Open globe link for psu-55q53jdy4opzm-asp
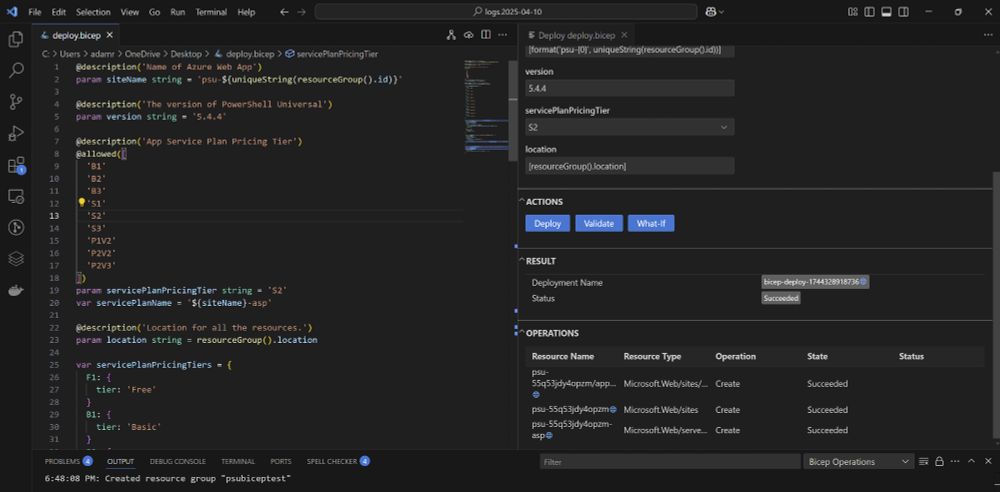The image size is (1000, 492). tap(548, 435)
